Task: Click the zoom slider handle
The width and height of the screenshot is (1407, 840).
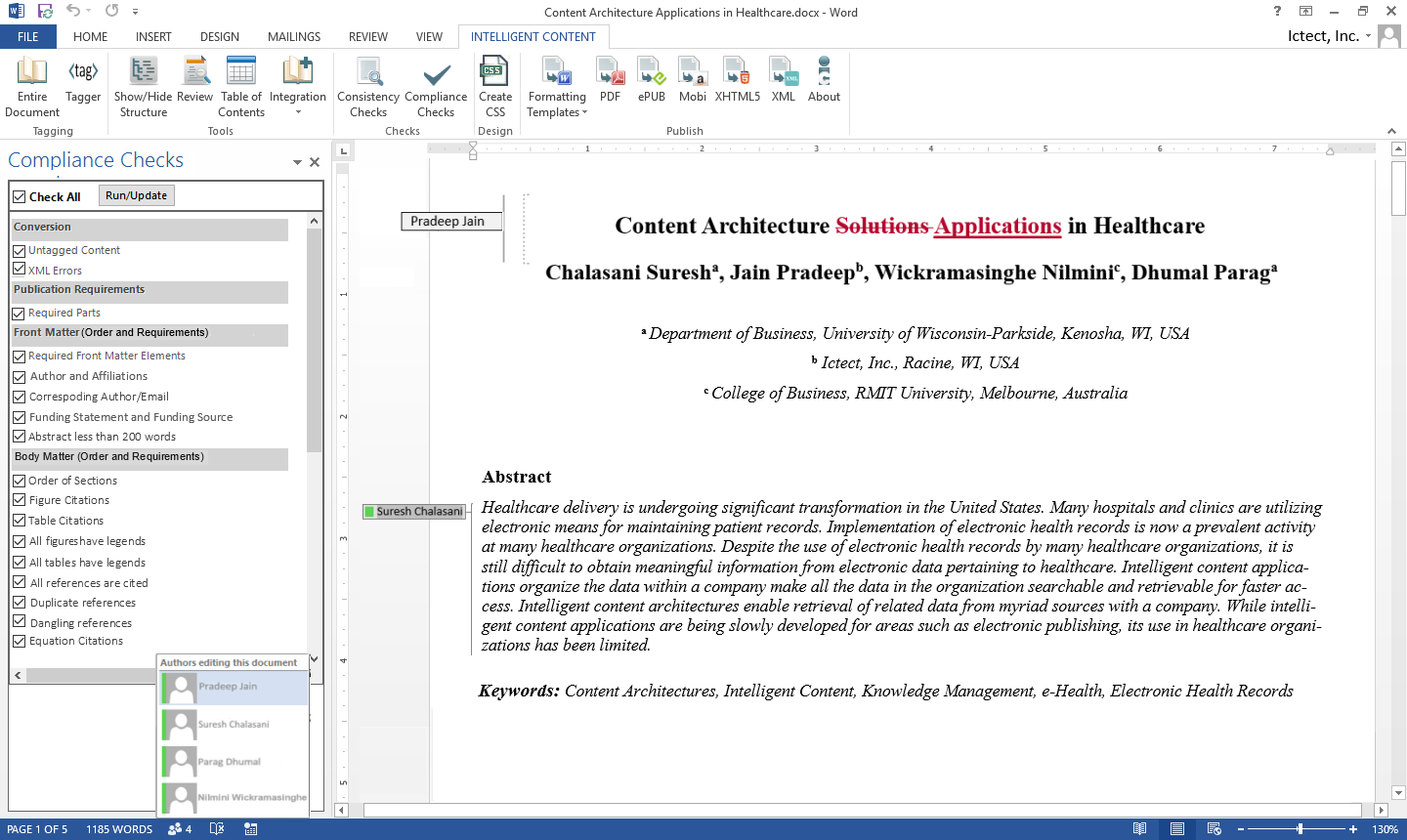Action: click(1300, 829)
